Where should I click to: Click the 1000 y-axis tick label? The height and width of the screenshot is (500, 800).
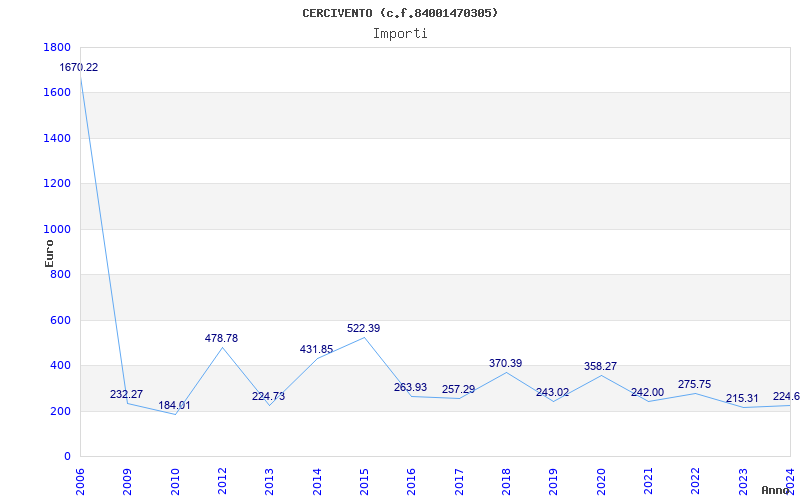click(x=57, y=229)
